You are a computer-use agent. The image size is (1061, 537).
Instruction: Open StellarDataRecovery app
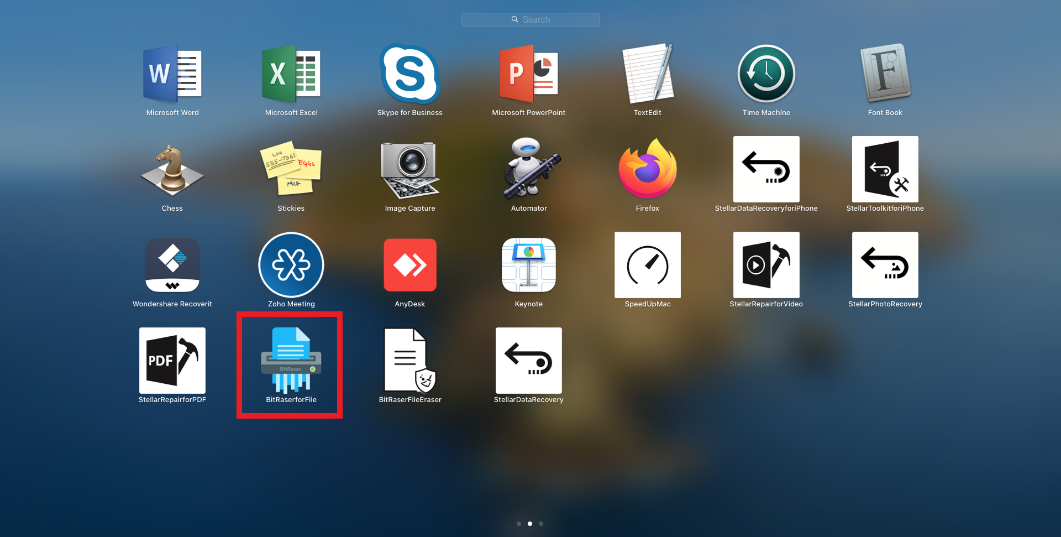click(x=528, y=360)
